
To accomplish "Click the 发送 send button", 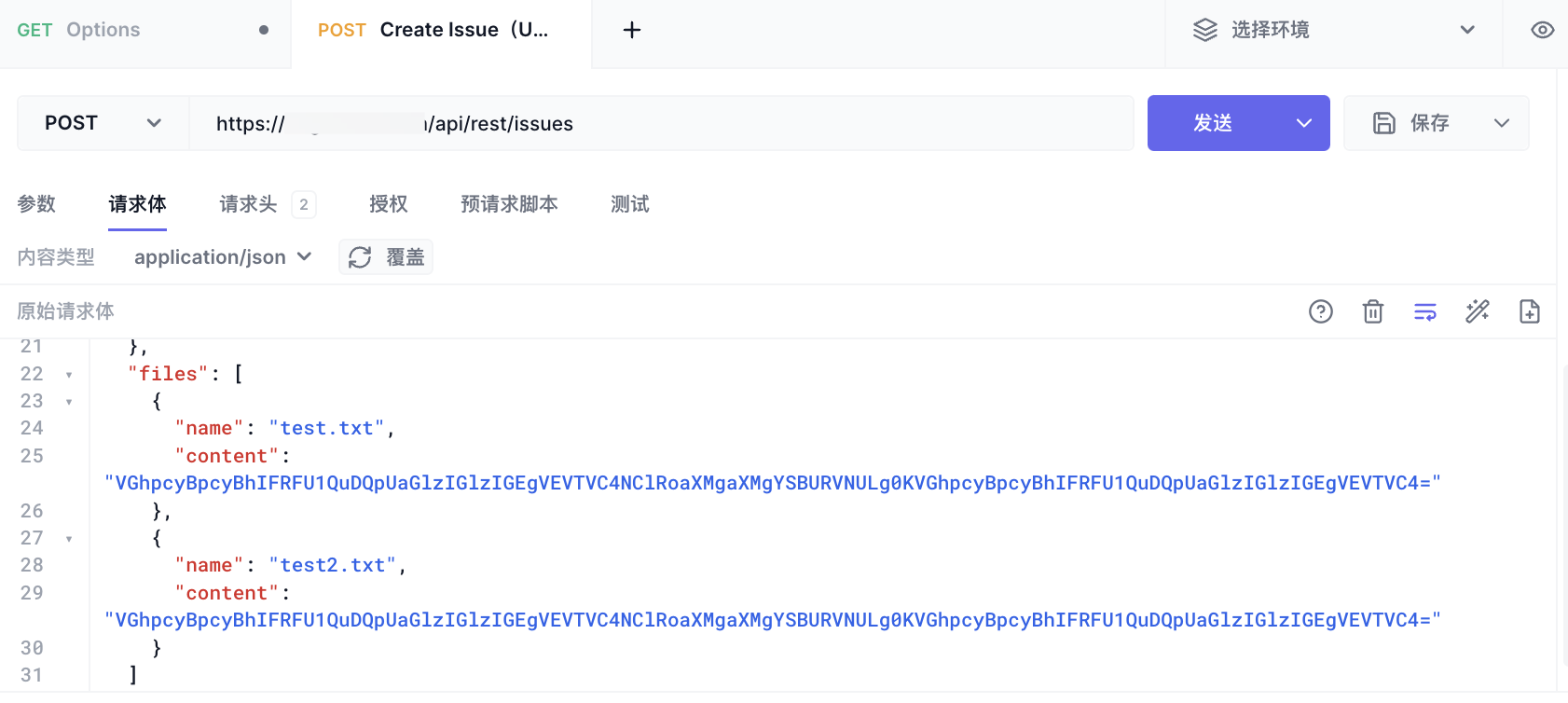I will click(x=1214, y=123).
